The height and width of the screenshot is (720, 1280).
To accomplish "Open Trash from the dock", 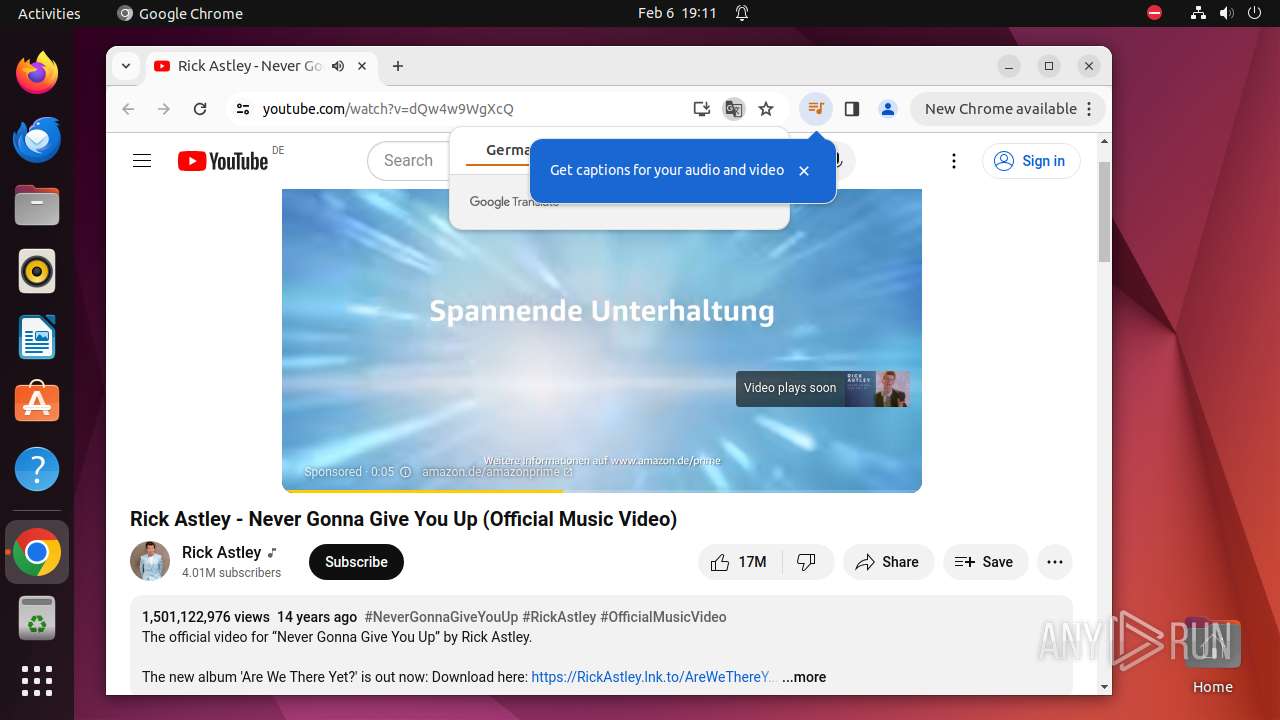I will tap(37, 619).
